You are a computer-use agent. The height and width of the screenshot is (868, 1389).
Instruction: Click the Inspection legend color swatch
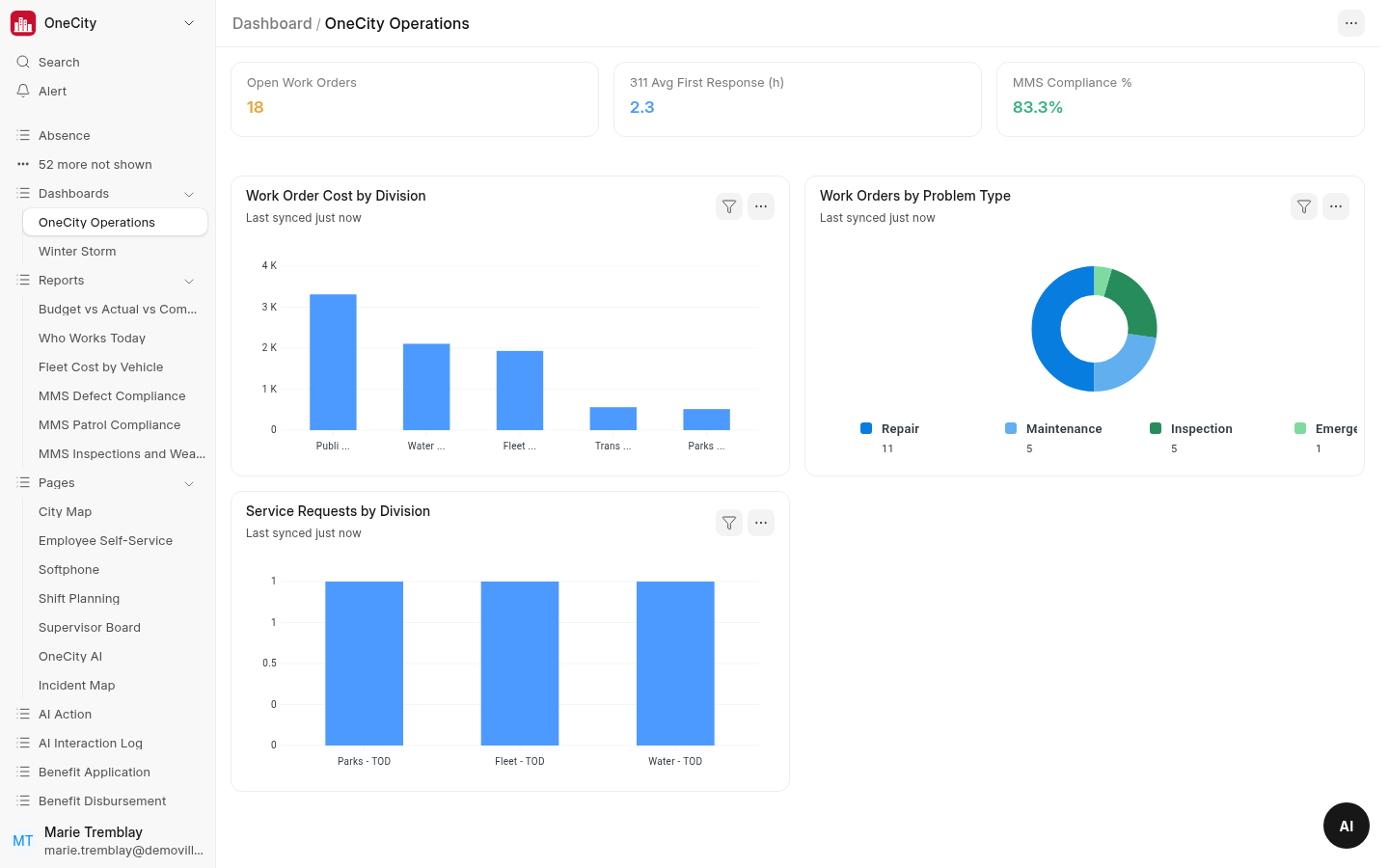point(1156,428)
